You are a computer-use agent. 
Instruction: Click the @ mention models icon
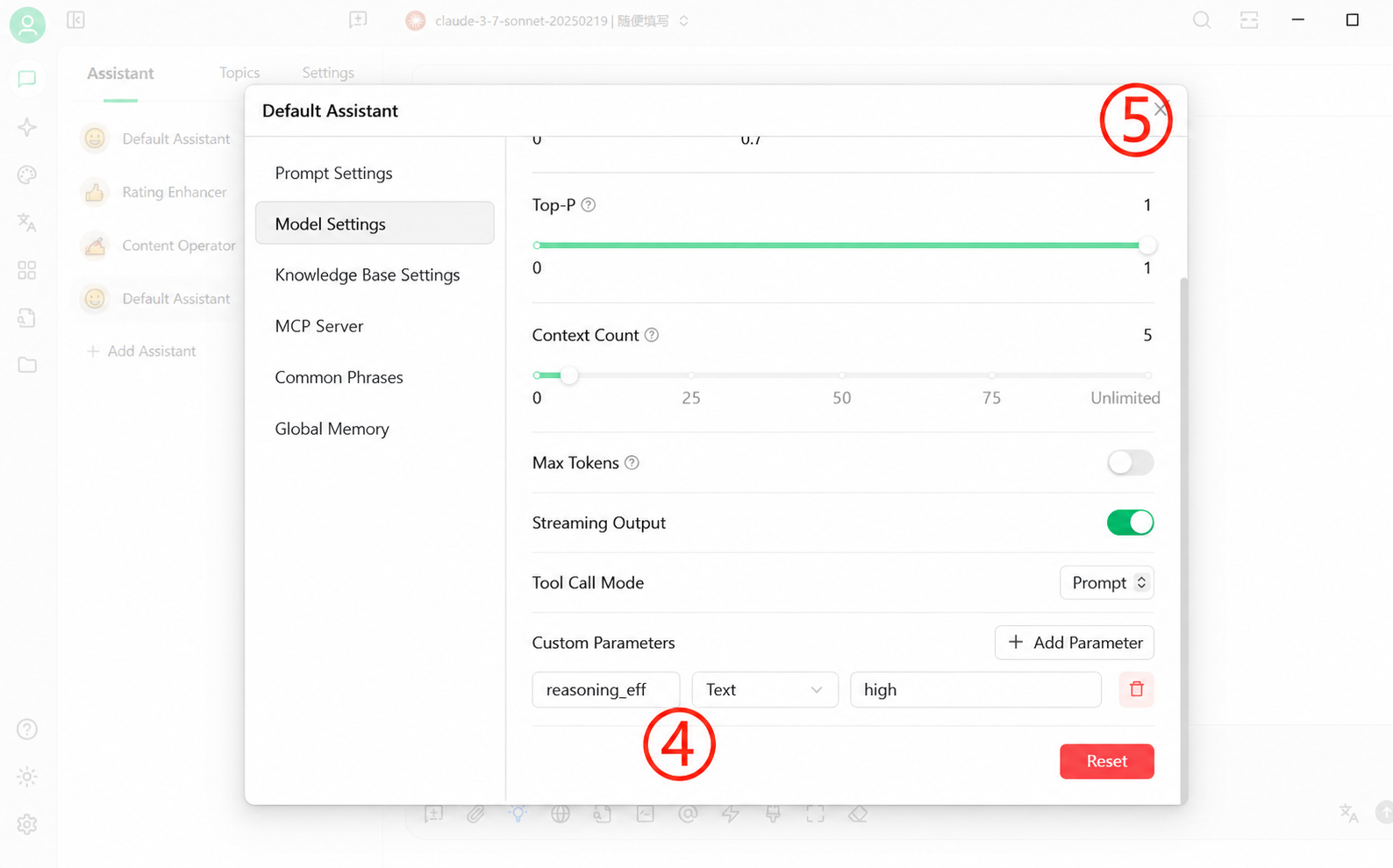[x=688, y=815]
